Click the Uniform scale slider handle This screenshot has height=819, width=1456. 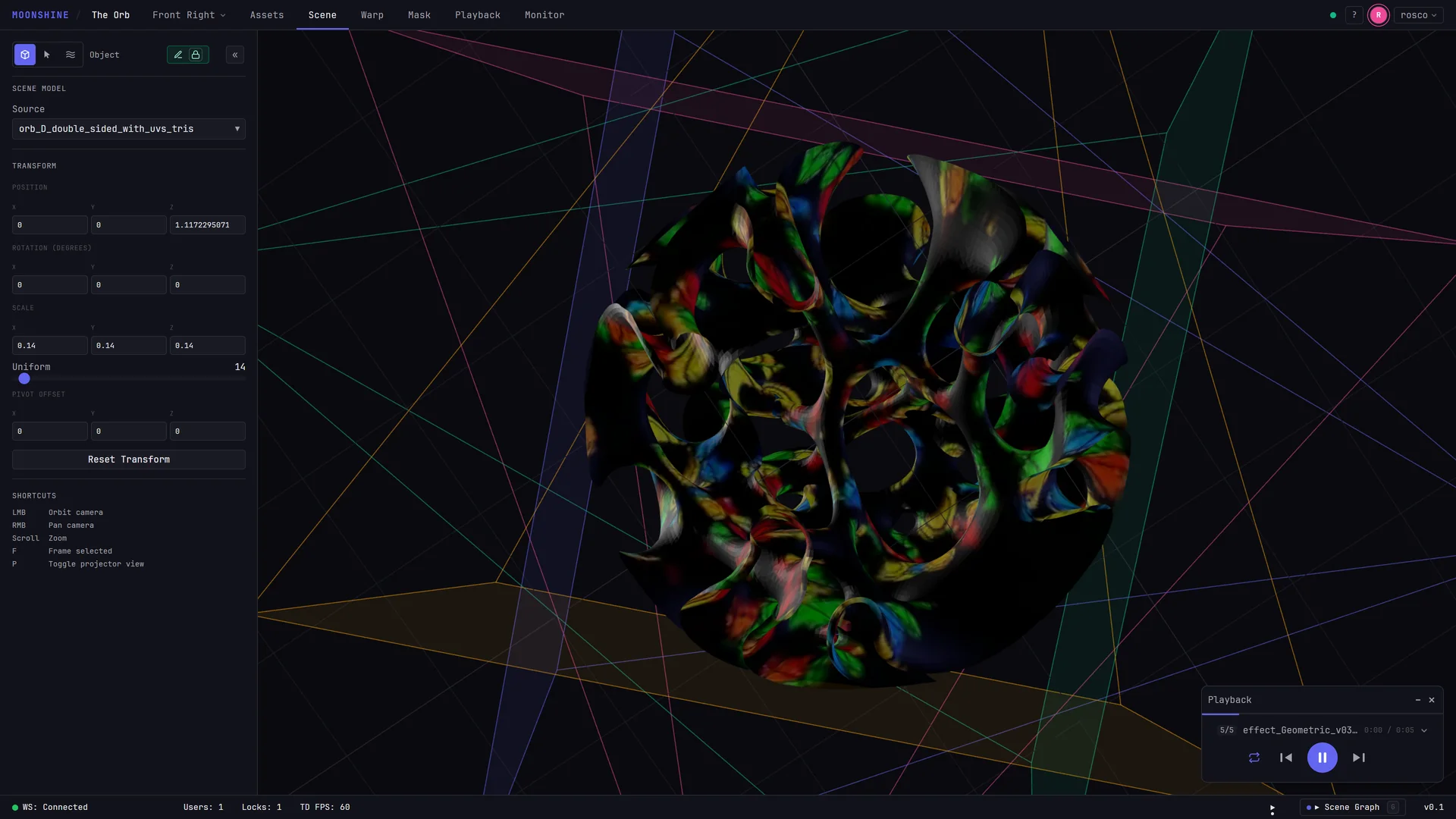pyautogui.click(x=24, y=378)
